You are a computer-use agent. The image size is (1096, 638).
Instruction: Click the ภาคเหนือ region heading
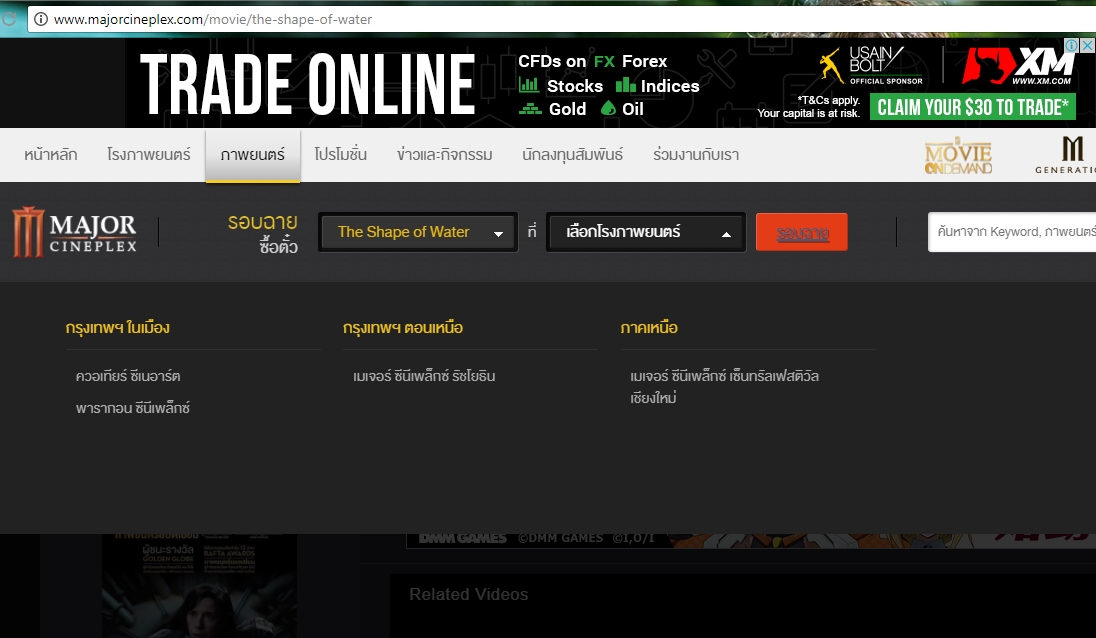pos(649,328)
